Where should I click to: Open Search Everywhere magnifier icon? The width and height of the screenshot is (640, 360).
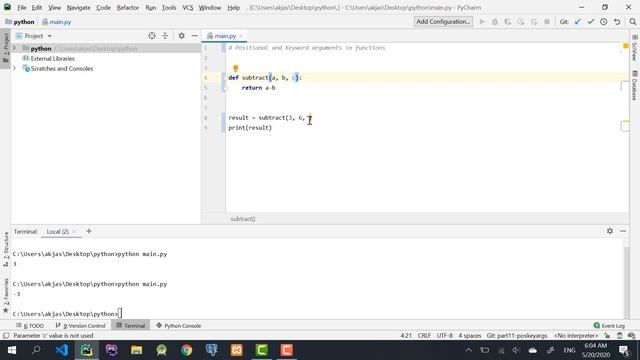coord(633,22)
